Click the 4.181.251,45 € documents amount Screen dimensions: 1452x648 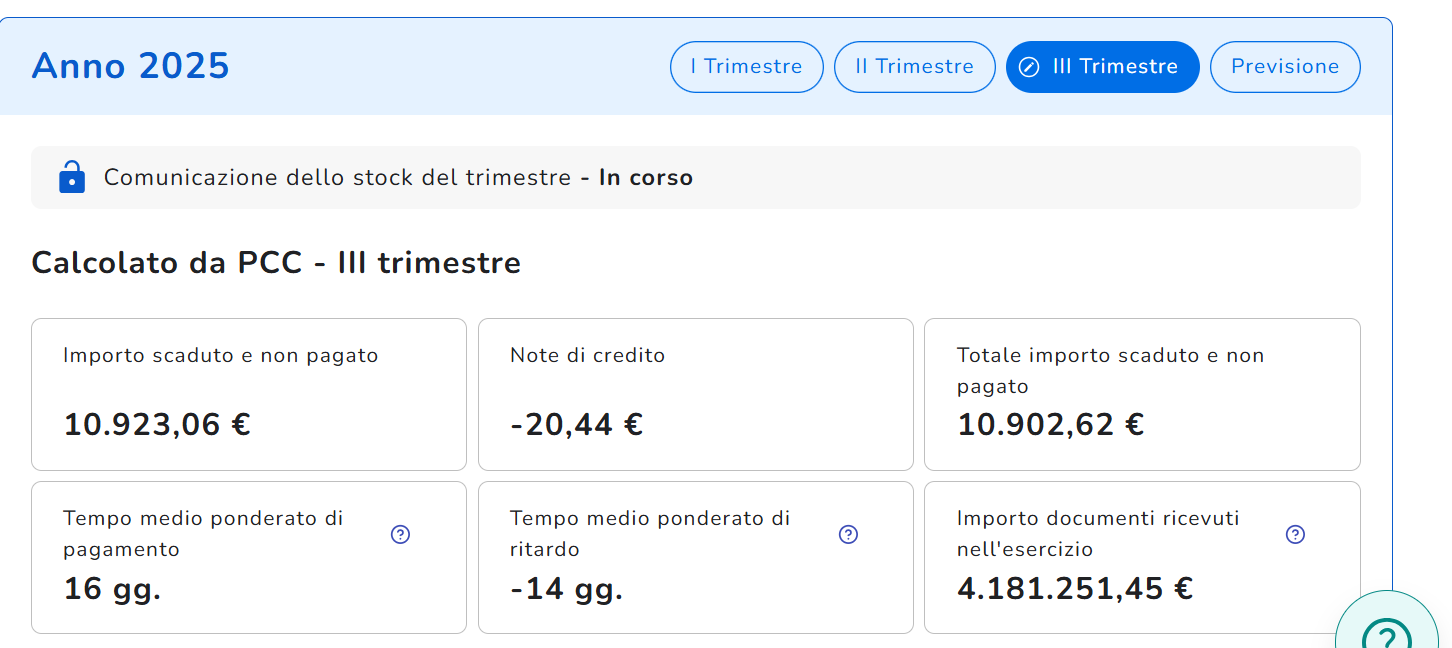tap(1074, 589)
